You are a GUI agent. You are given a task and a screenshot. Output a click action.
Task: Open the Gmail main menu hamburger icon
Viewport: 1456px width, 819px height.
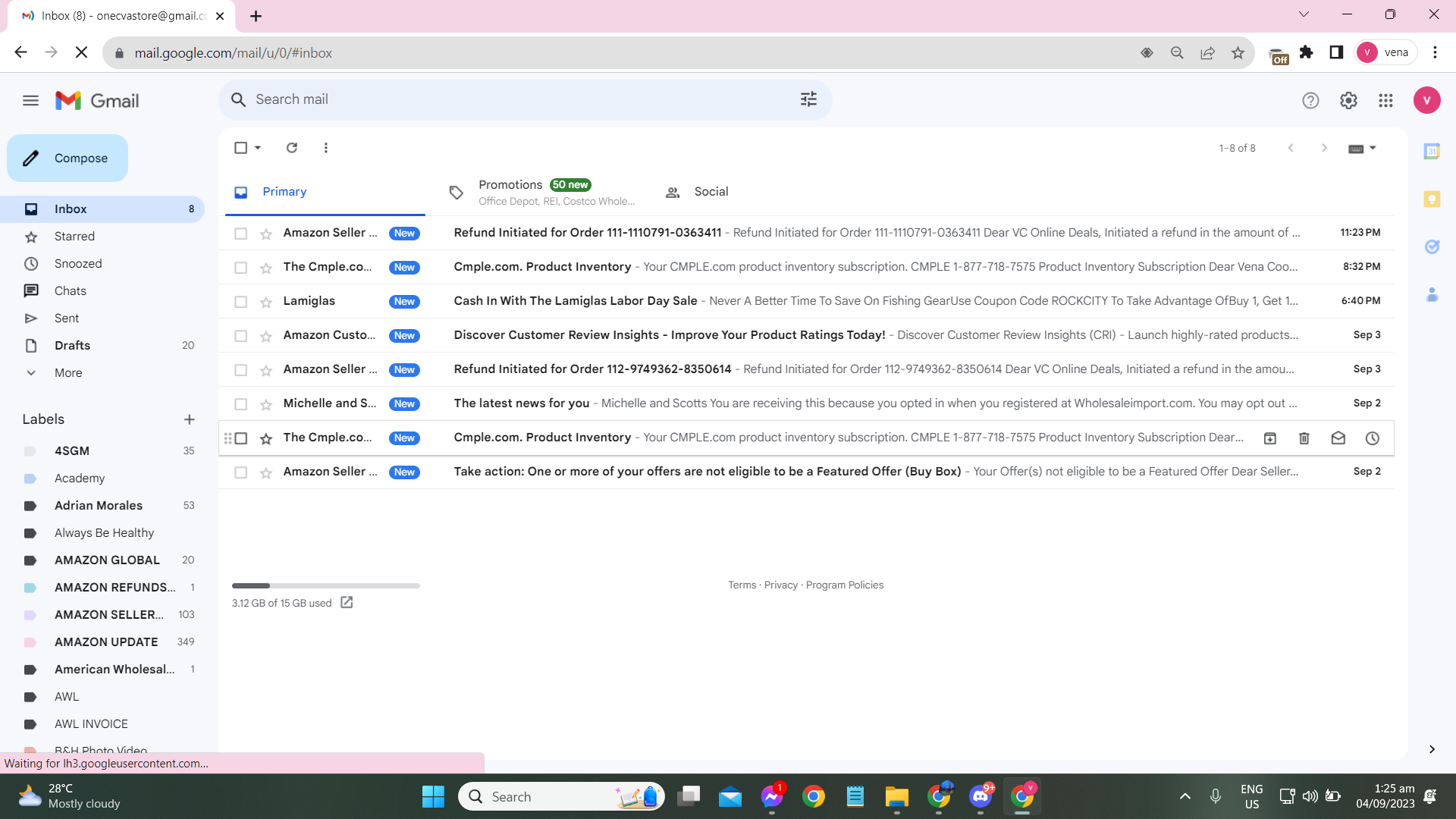click(x=30, y=100)
